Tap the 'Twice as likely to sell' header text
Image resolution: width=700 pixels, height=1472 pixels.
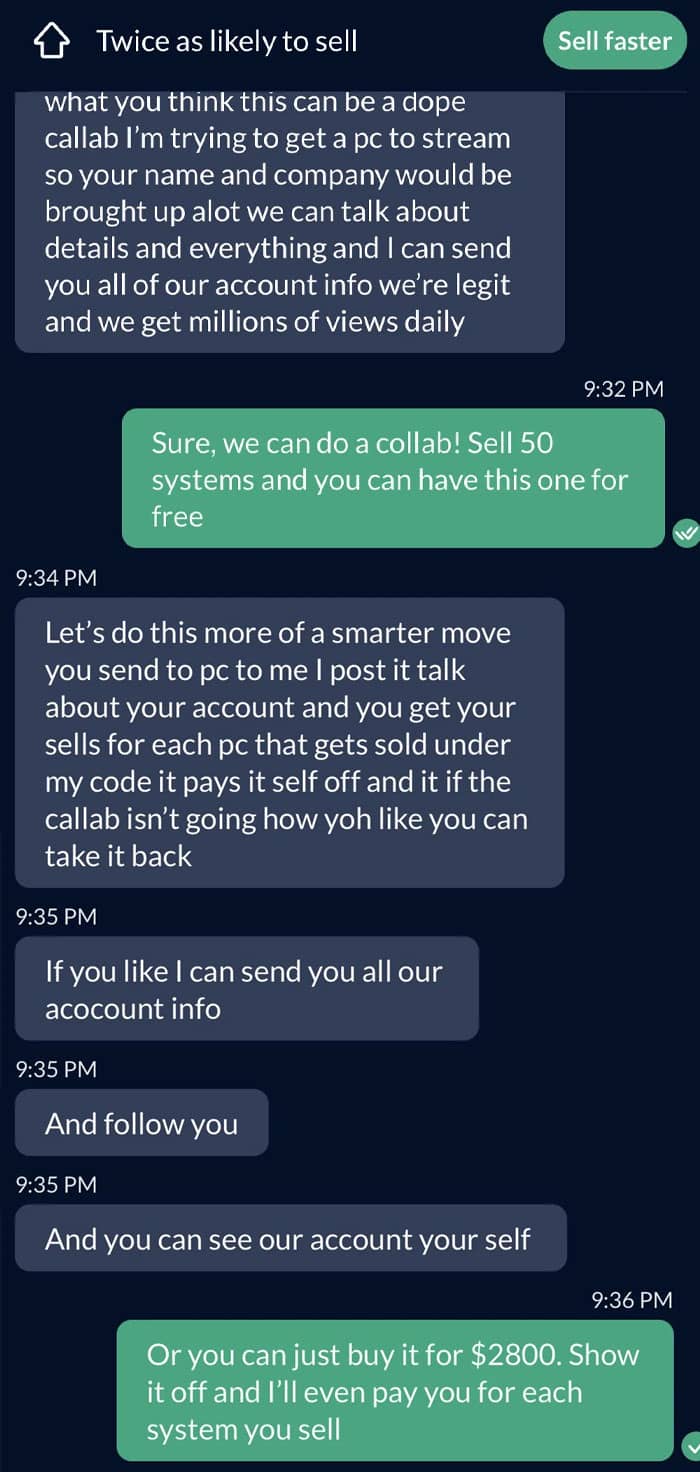[x=227, y=41]
